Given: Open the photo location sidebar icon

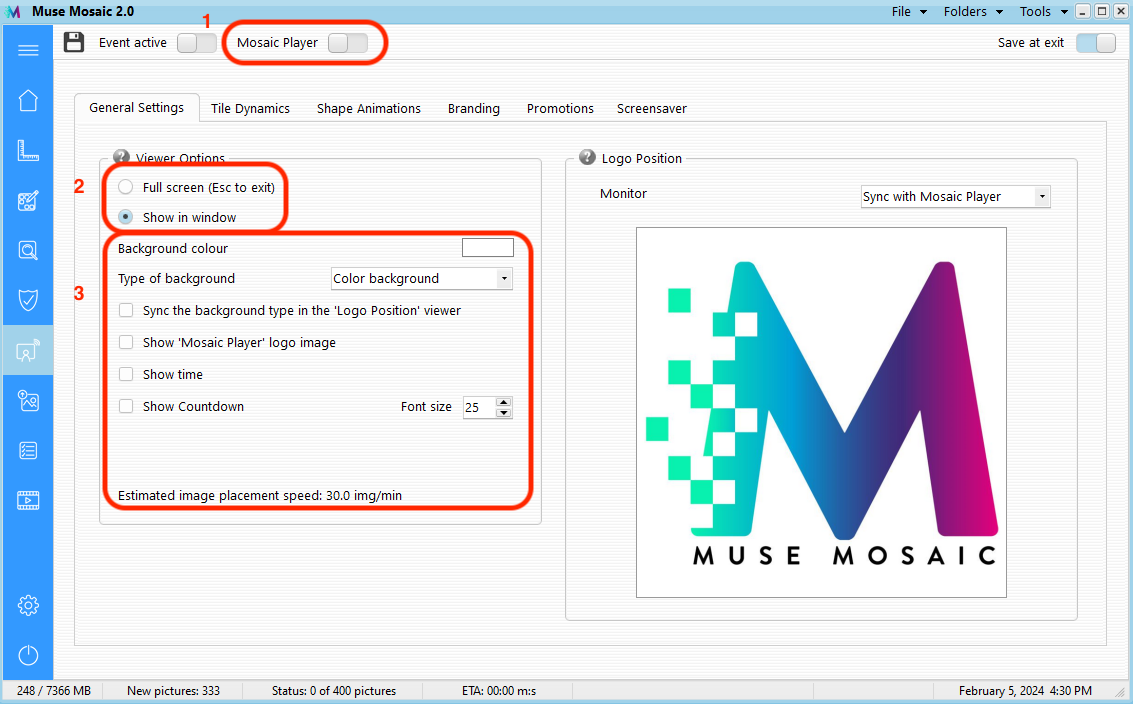Looking at the screenshot, I should (x=28, y=400).
